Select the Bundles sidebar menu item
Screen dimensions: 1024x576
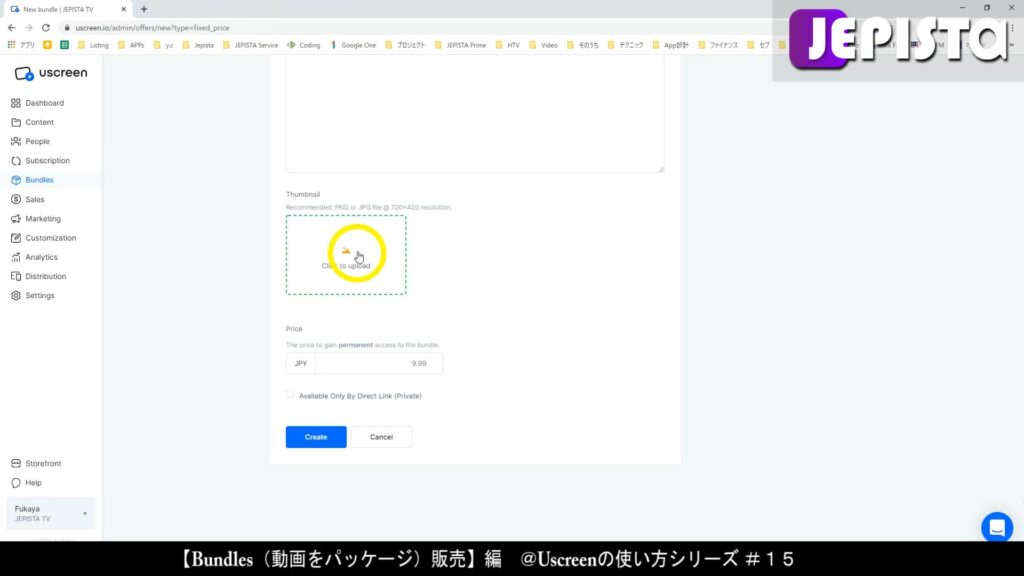click(x=50, y=180)
